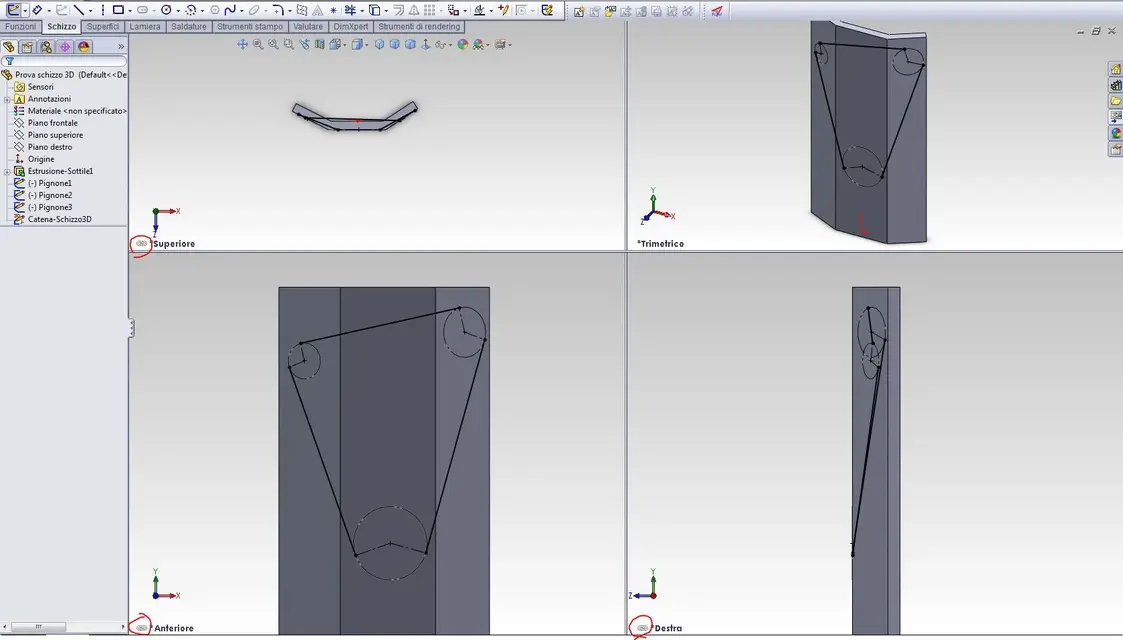The width and height of the screenshot is (1123, 640).
Task: Click Display/Delete Relations icon
Action: (479, 11)
